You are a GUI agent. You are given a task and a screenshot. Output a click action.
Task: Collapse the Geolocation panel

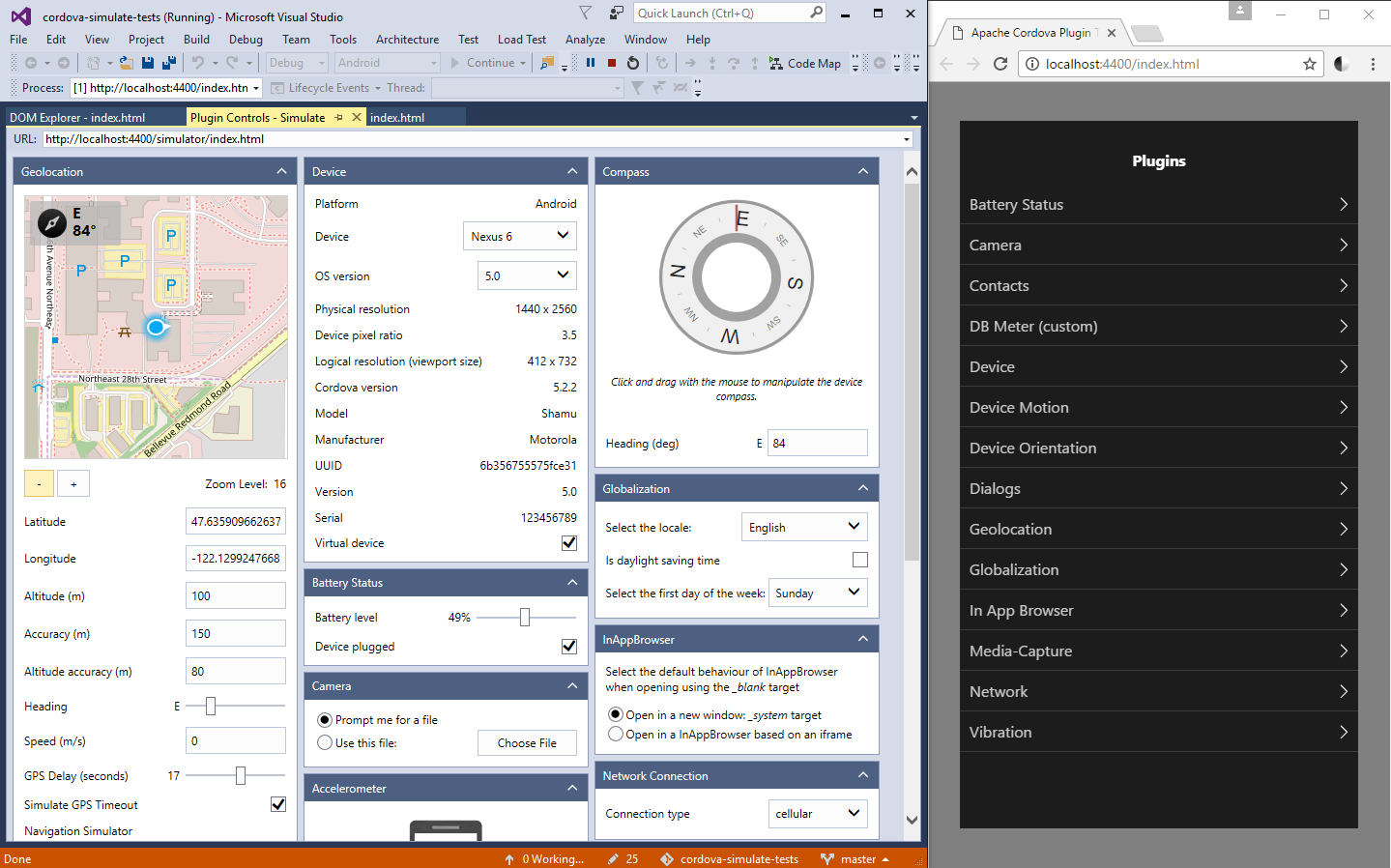pos(281,171)
